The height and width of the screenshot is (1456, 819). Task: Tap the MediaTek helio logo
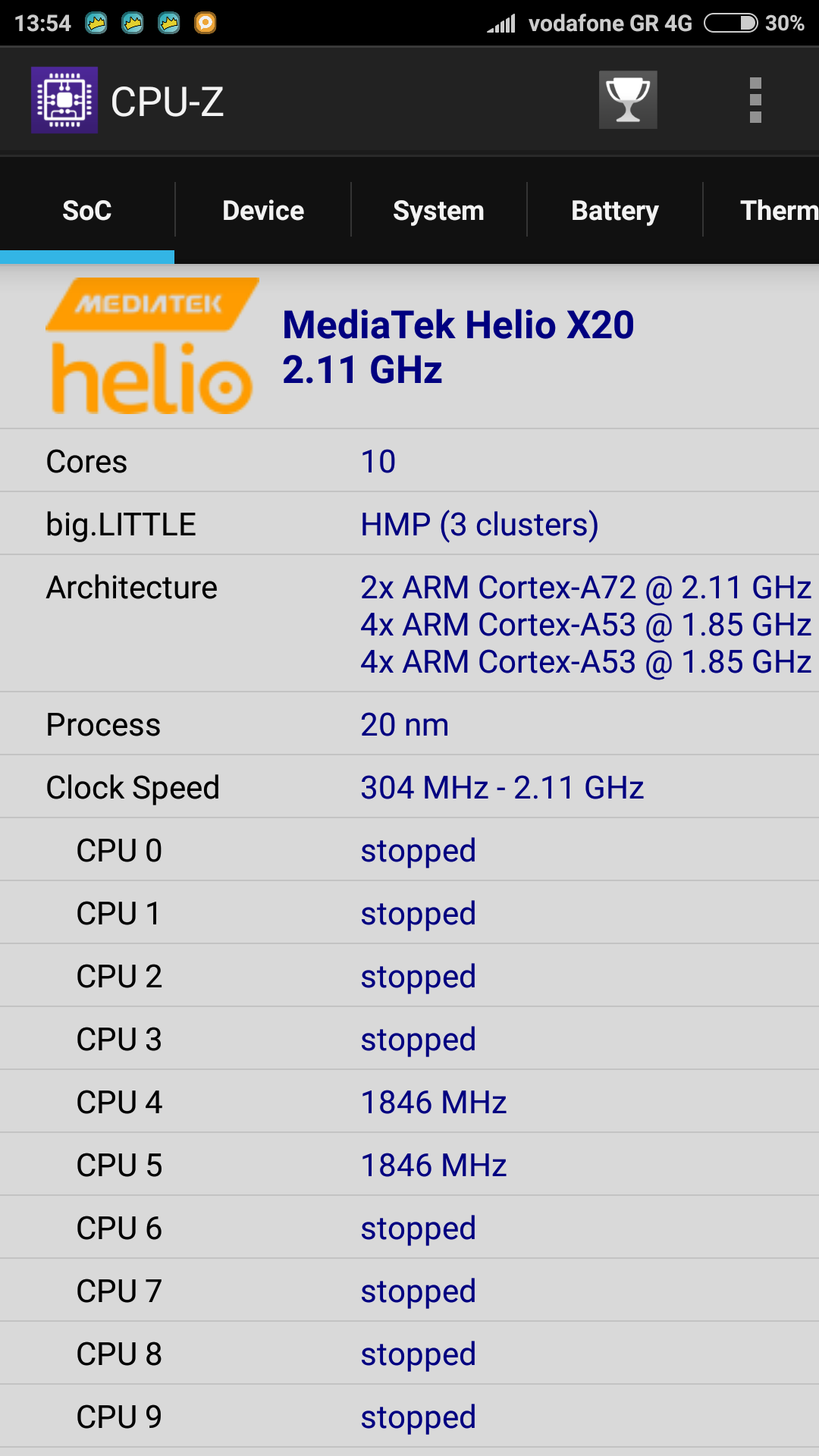pyautogui.click(x=152, y=347)
